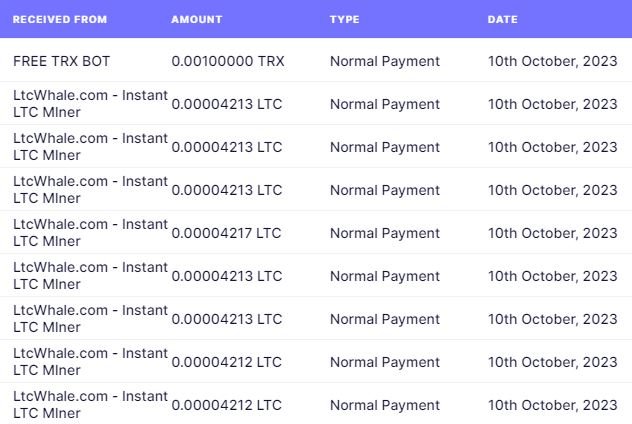The image size is (632, 424).
Task: Click the 0.00100000 TRX amount
Action: [x=228, y=61]
